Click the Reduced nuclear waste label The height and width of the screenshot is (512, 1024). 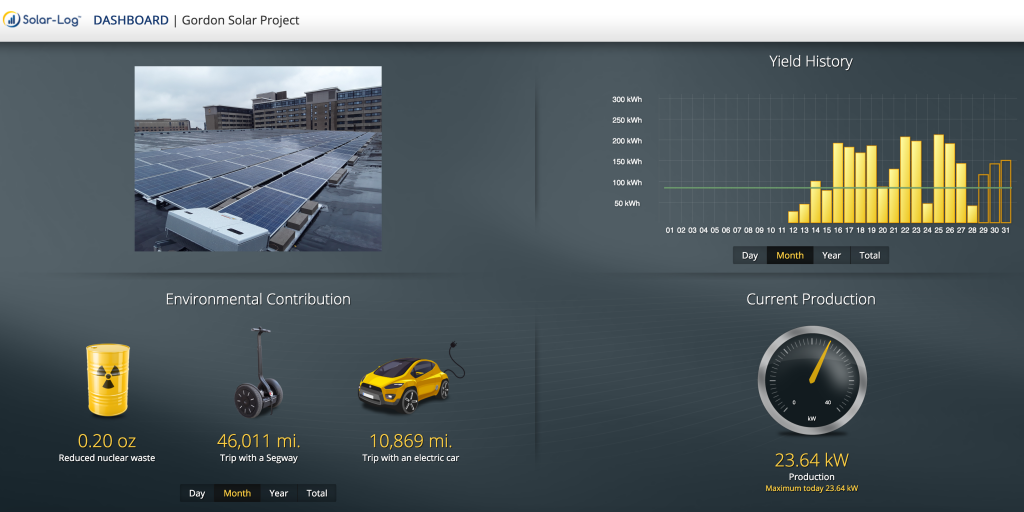coord(107,458)
